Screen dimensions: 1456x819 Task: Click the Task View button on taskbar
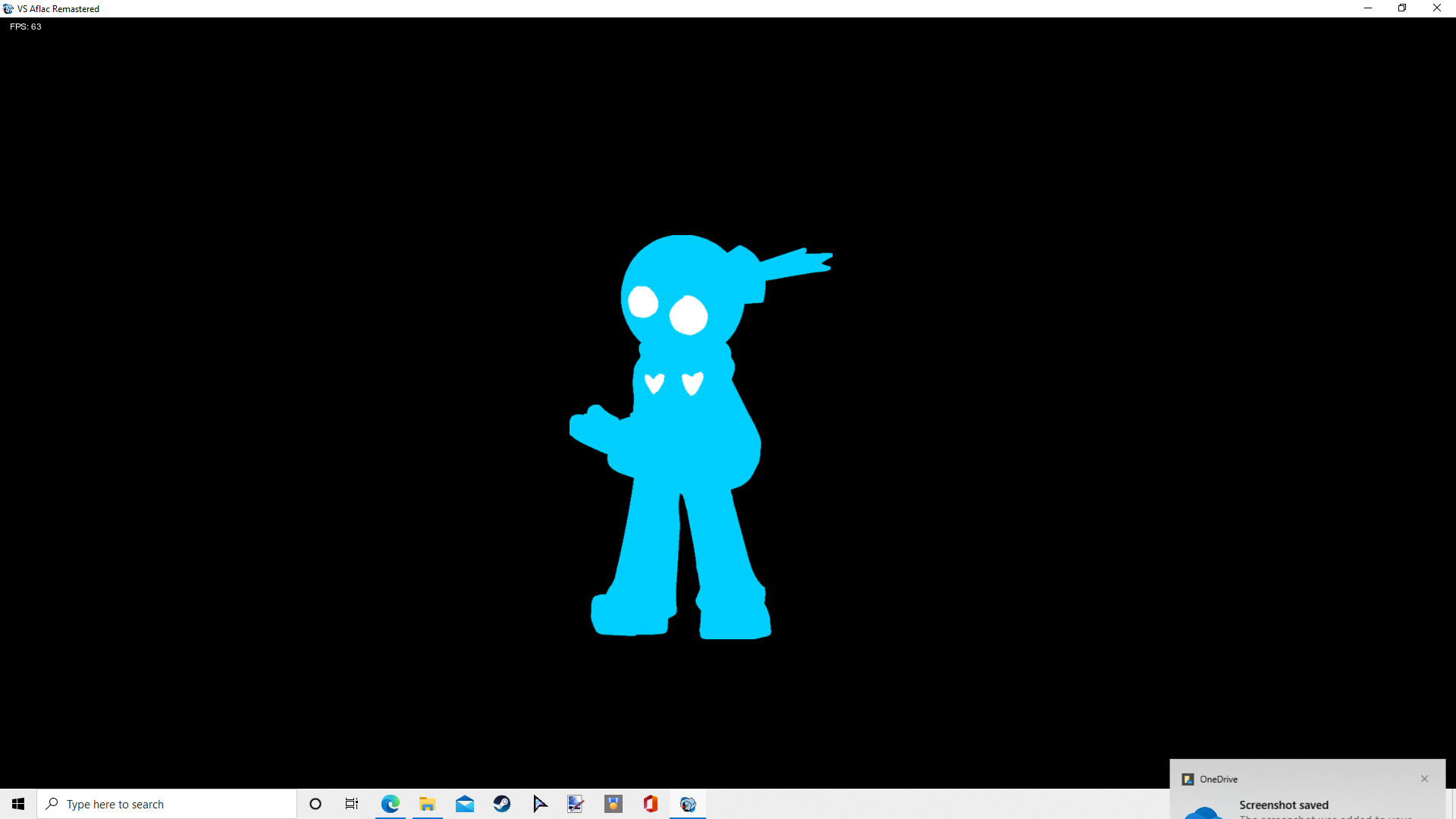(352, 804)
